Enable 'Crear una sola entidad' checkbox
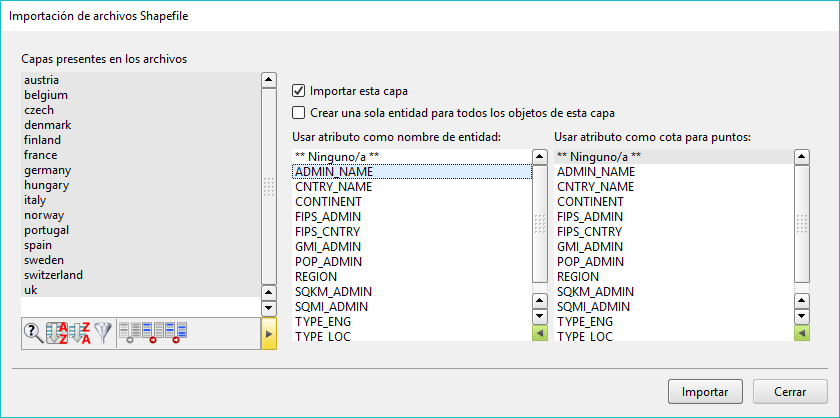The width and height of the screenshot is (840, 418). (298, 113)
